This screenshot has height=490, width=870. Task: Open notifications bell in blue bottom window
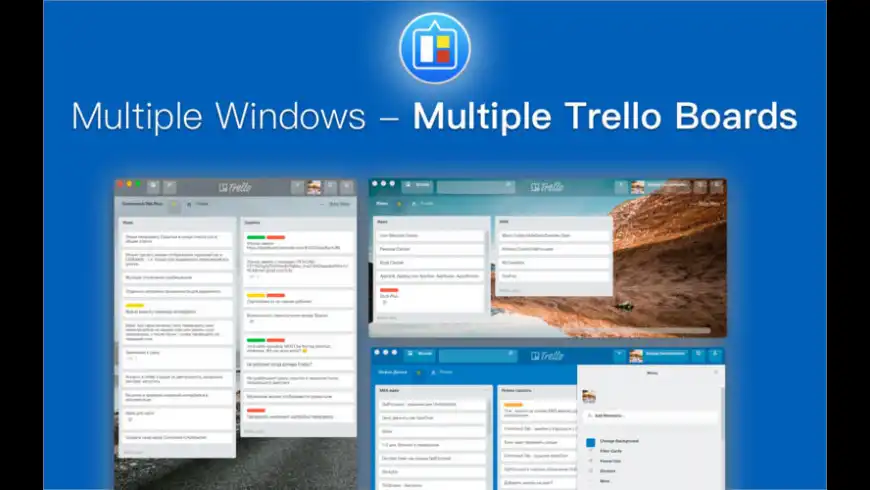tap(715, 355)
